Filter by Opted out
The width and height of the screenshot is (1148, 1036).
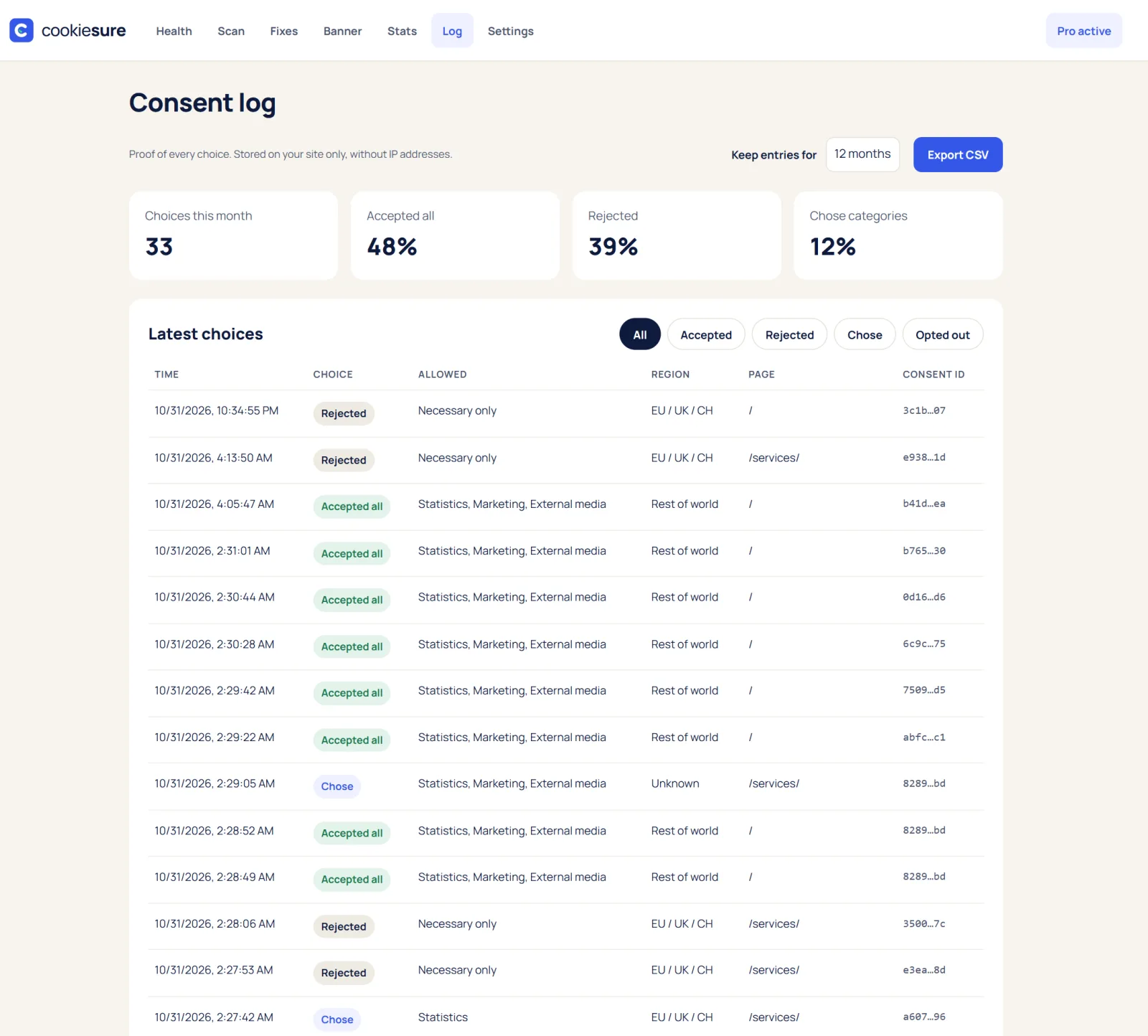click(x=943, y=334)
